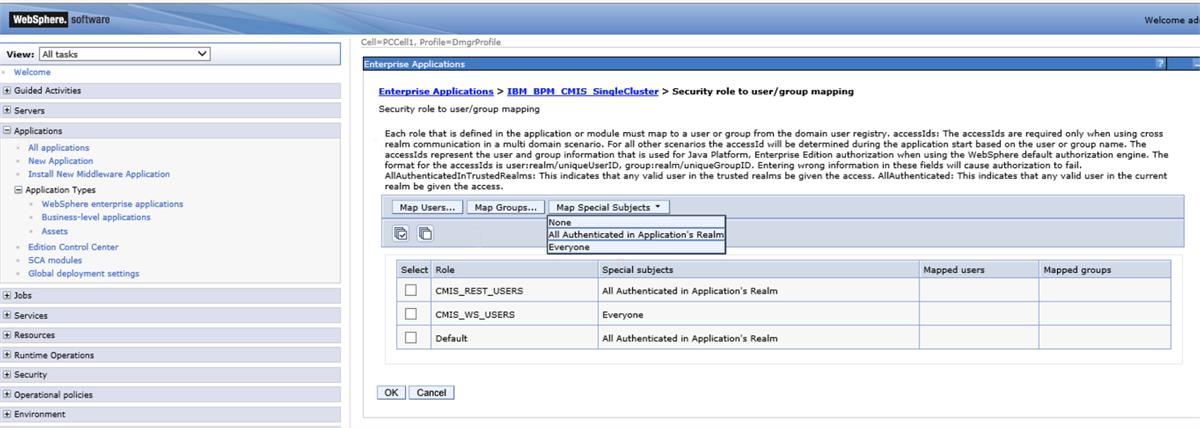Choose All Authenticated in Application's Realm option

click(636, 235)
